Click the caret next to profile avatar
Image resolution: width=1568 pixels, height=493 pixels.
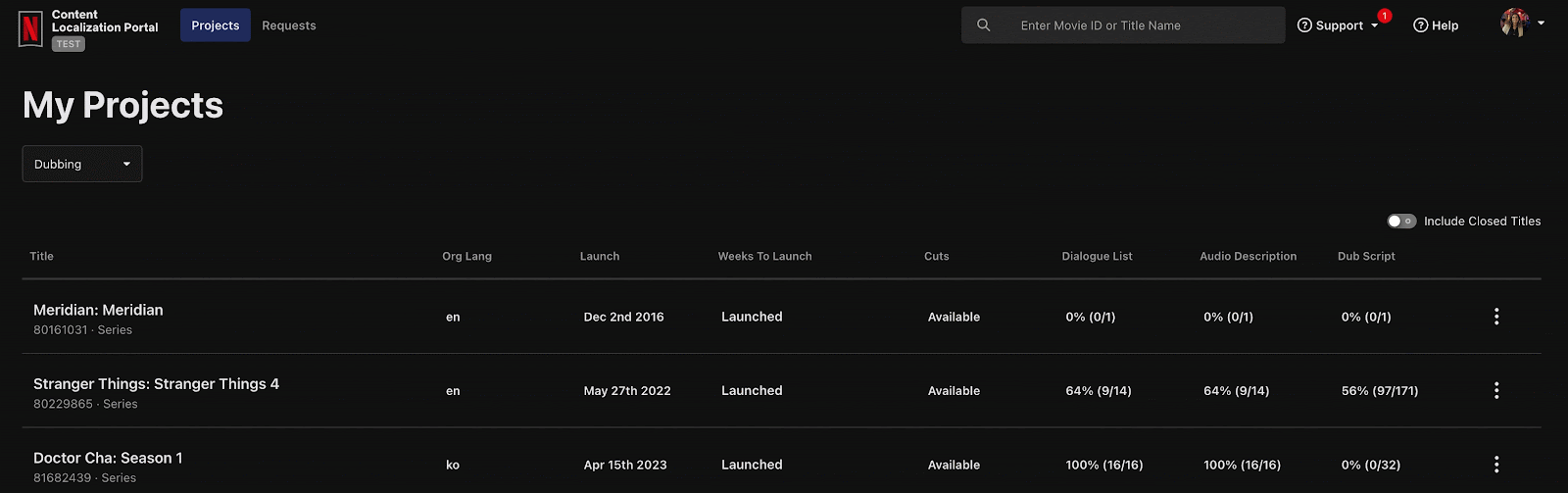click(x=1542, y=23)
